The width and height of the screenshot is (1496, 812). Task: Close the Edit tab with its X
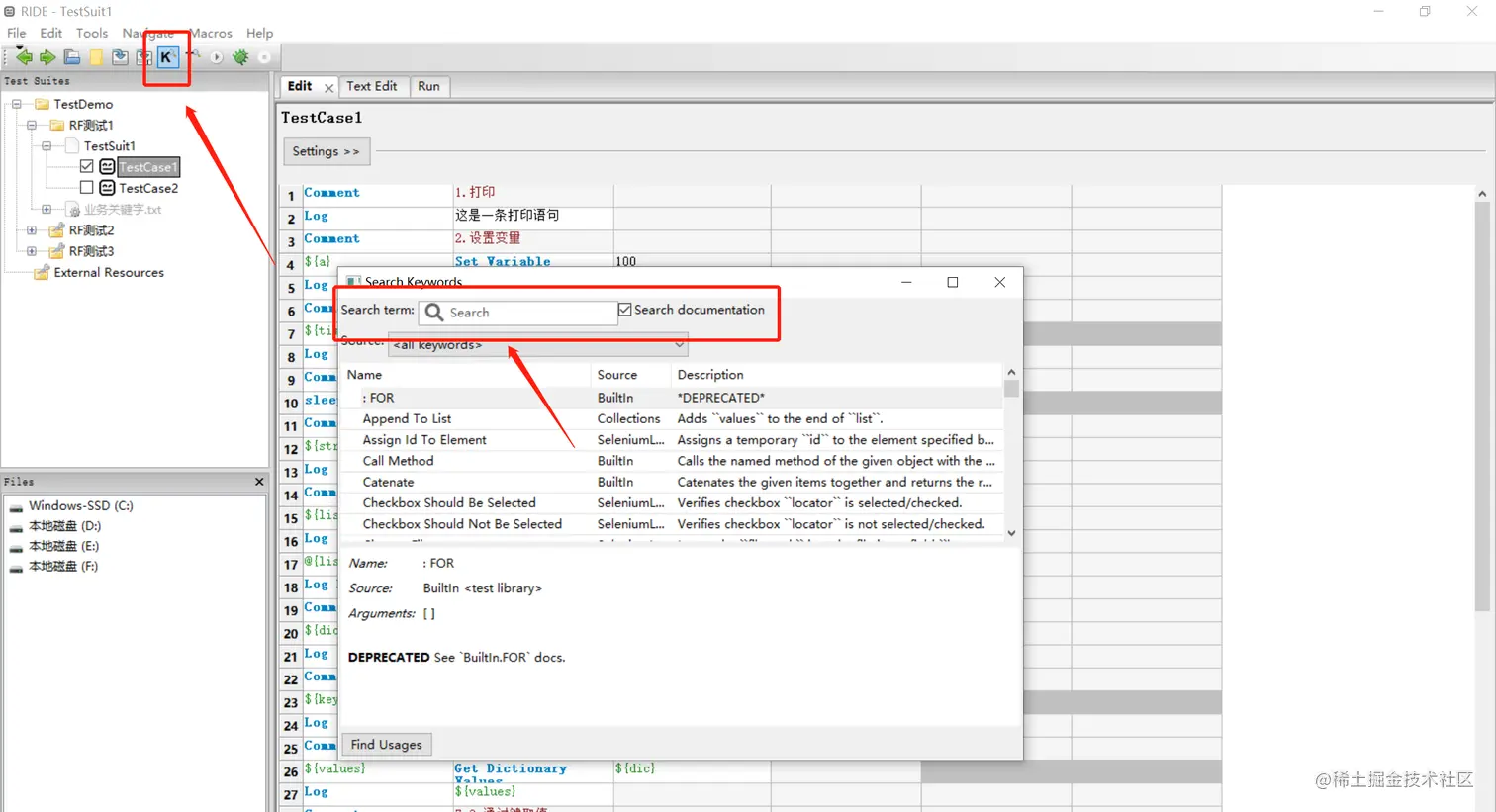pos(328,88)
